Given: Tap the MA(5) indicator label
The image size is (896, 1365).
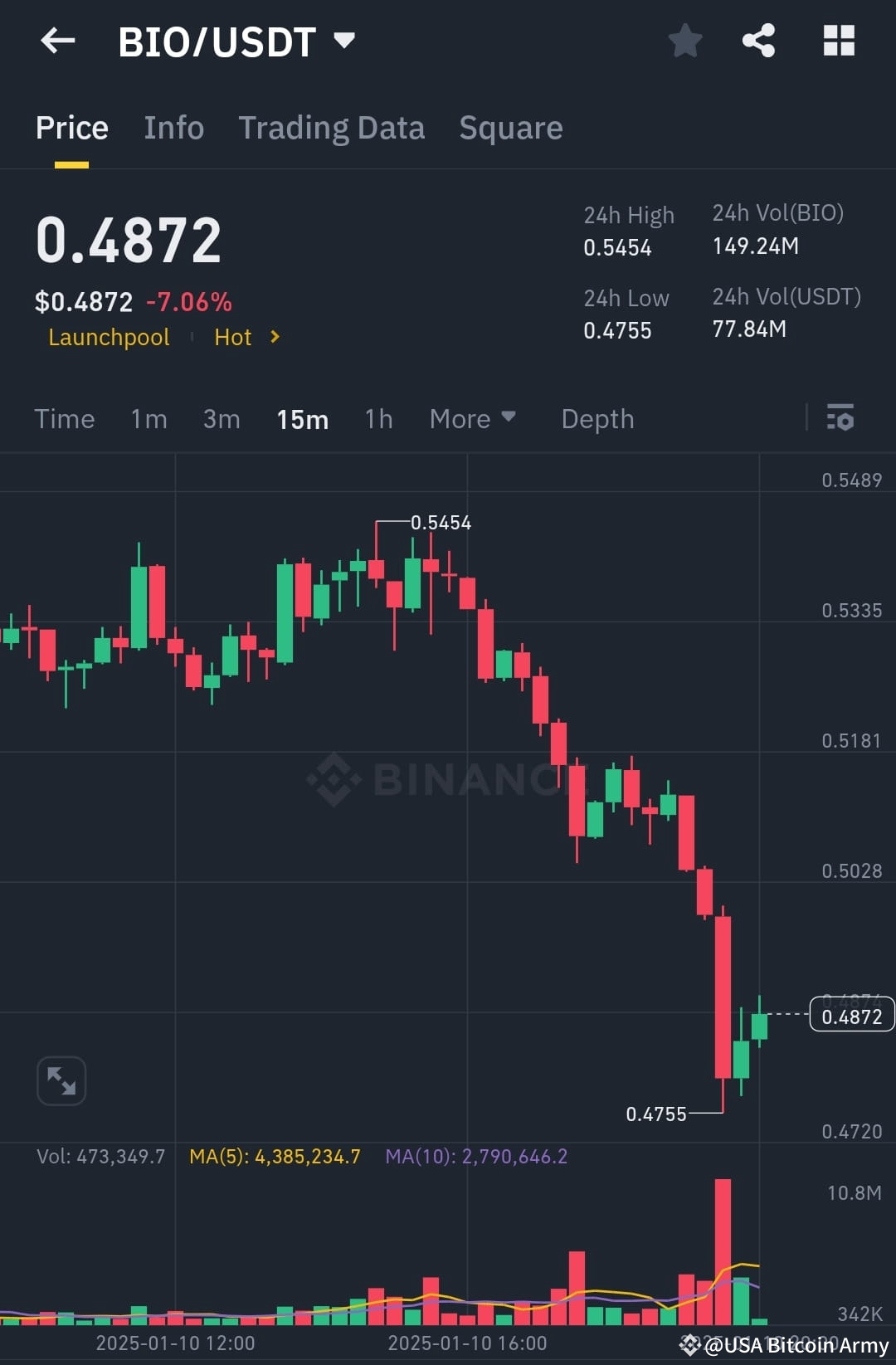Looking at the screenshot, I should coord(274,1155).
